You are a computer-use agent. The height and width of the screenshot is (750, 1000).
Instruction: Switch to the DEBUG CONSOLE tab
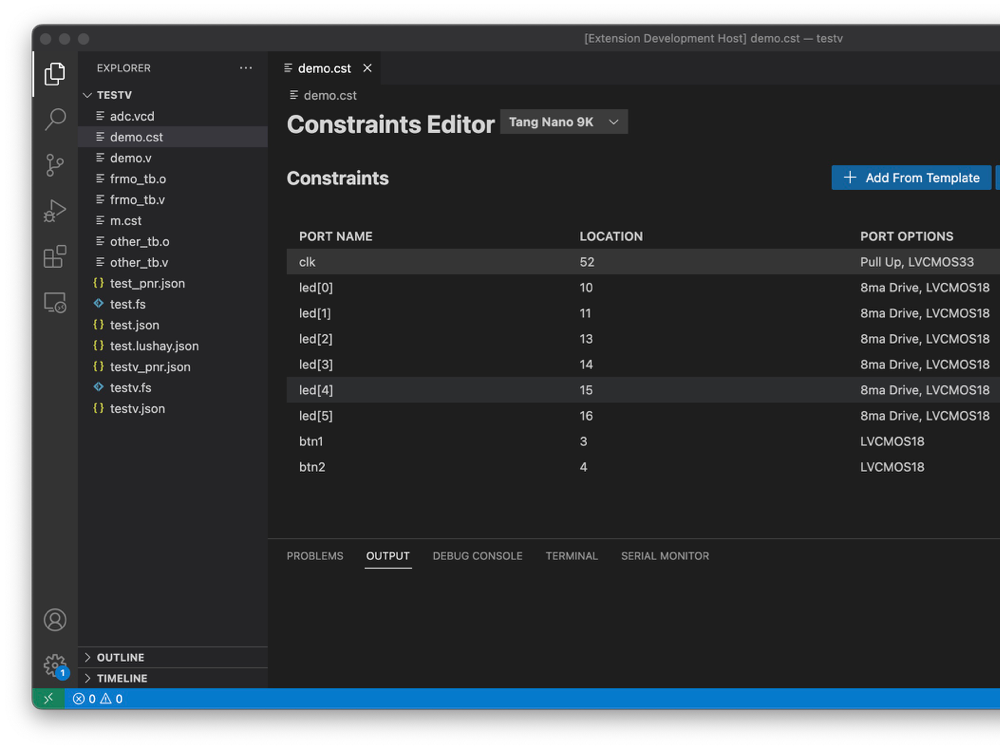pos(478,556)
